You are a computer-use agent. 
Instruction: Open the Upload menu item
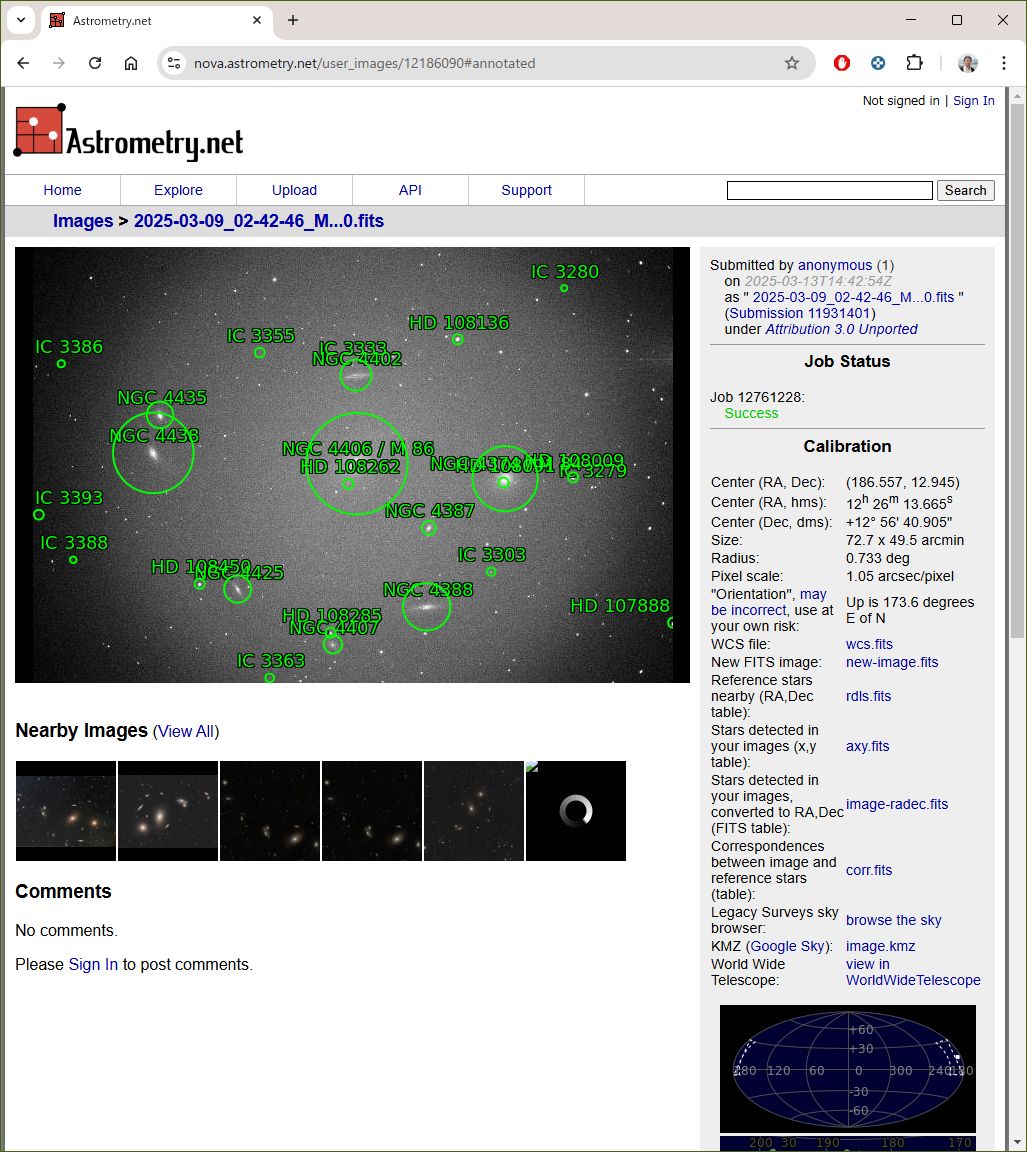[x=294, y=190]
